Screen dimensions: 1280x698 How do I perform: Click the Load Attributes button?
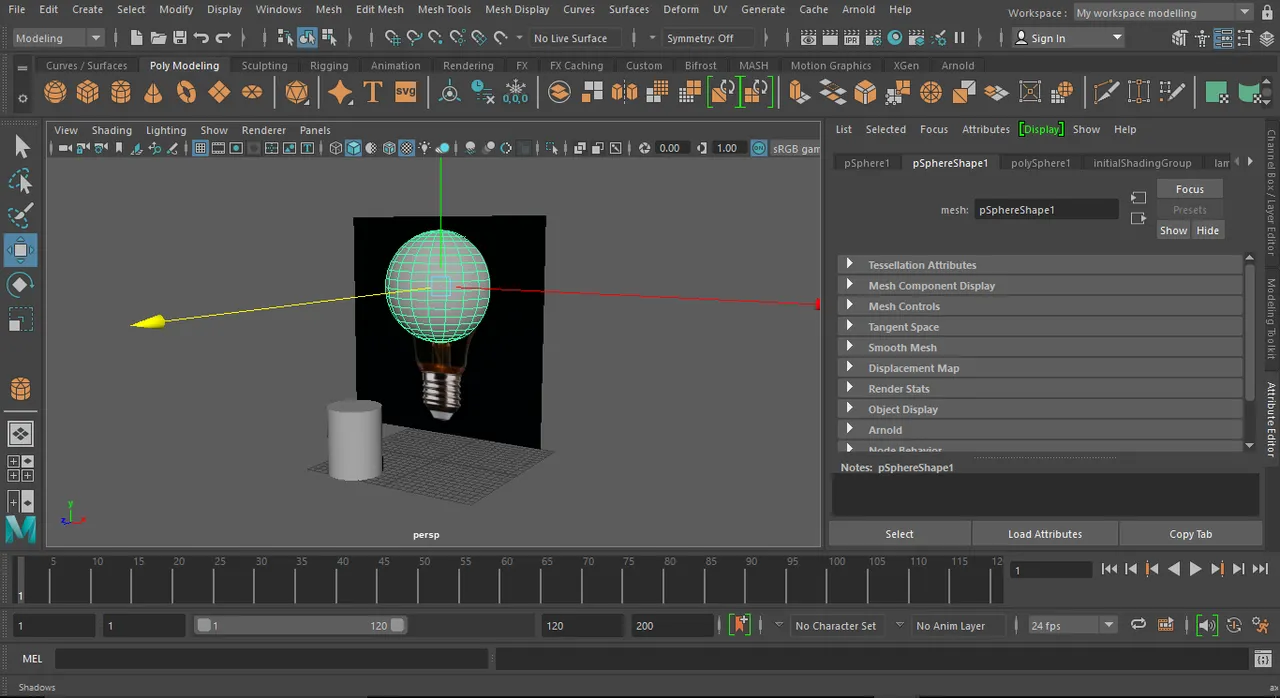(x=1045, y=534)
